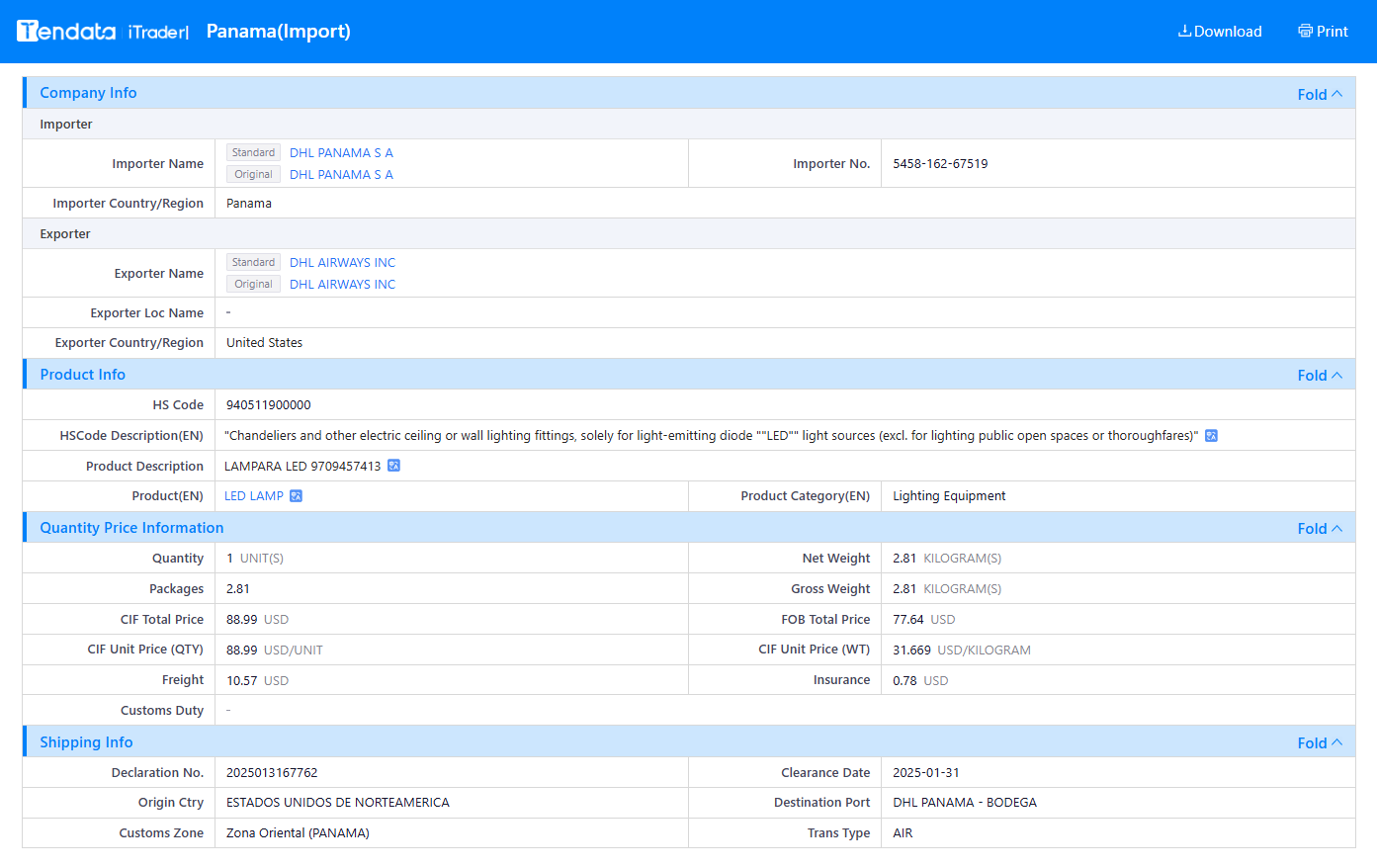This screenshot has width=1377, height=868.
Task: Click the Download button
Action: point(1220,32)
